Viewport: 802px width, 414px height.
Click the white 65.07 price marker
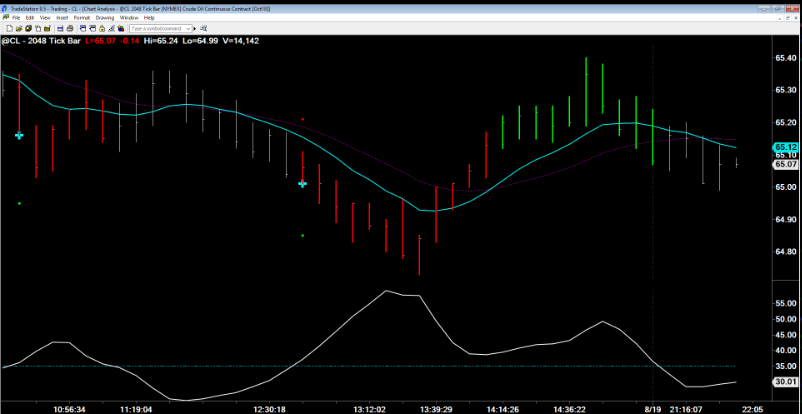[x=786, y=164]
